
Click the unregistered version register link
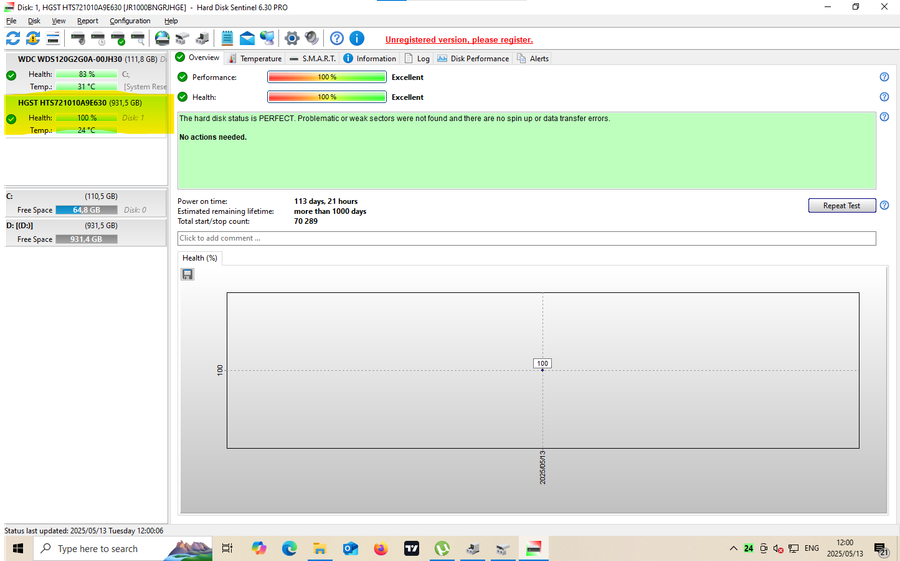click(x=459, y=40)
